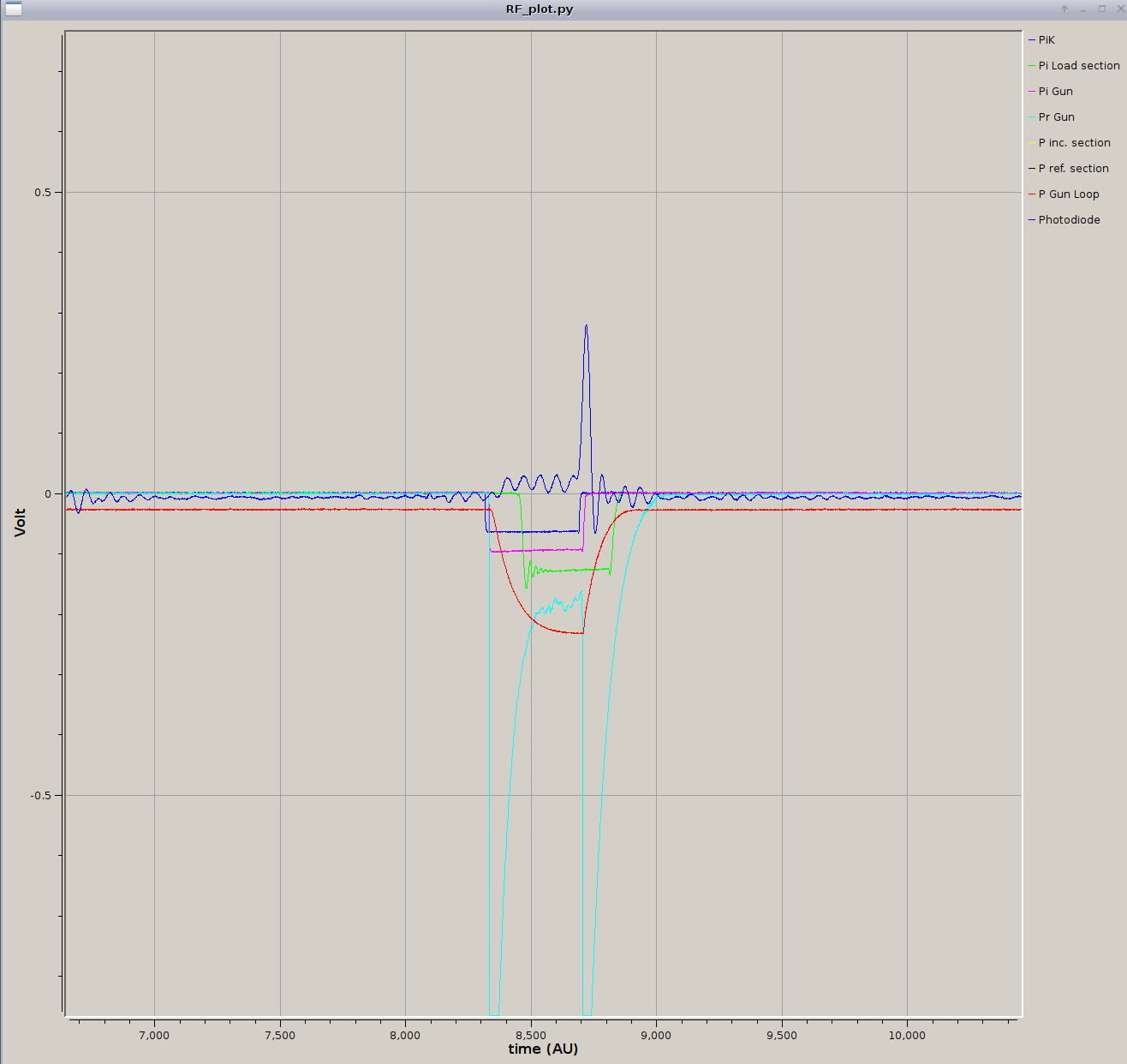This screenshot has height=1064, width=1127.
Task: Click the cyan Pr Gun line sample
Action: (1032, 117)
